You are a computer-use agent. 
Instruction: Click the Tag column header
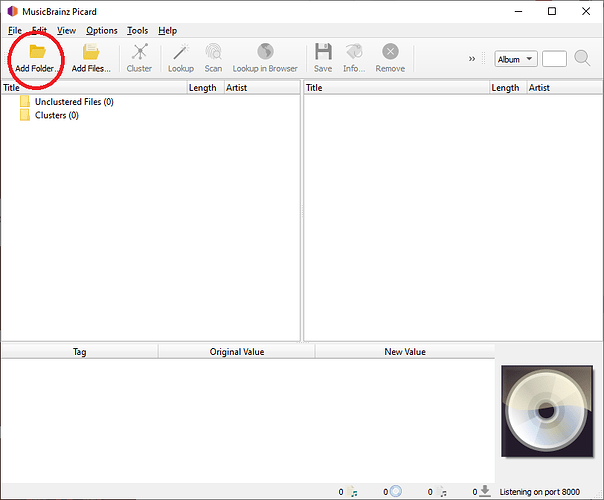80,352
